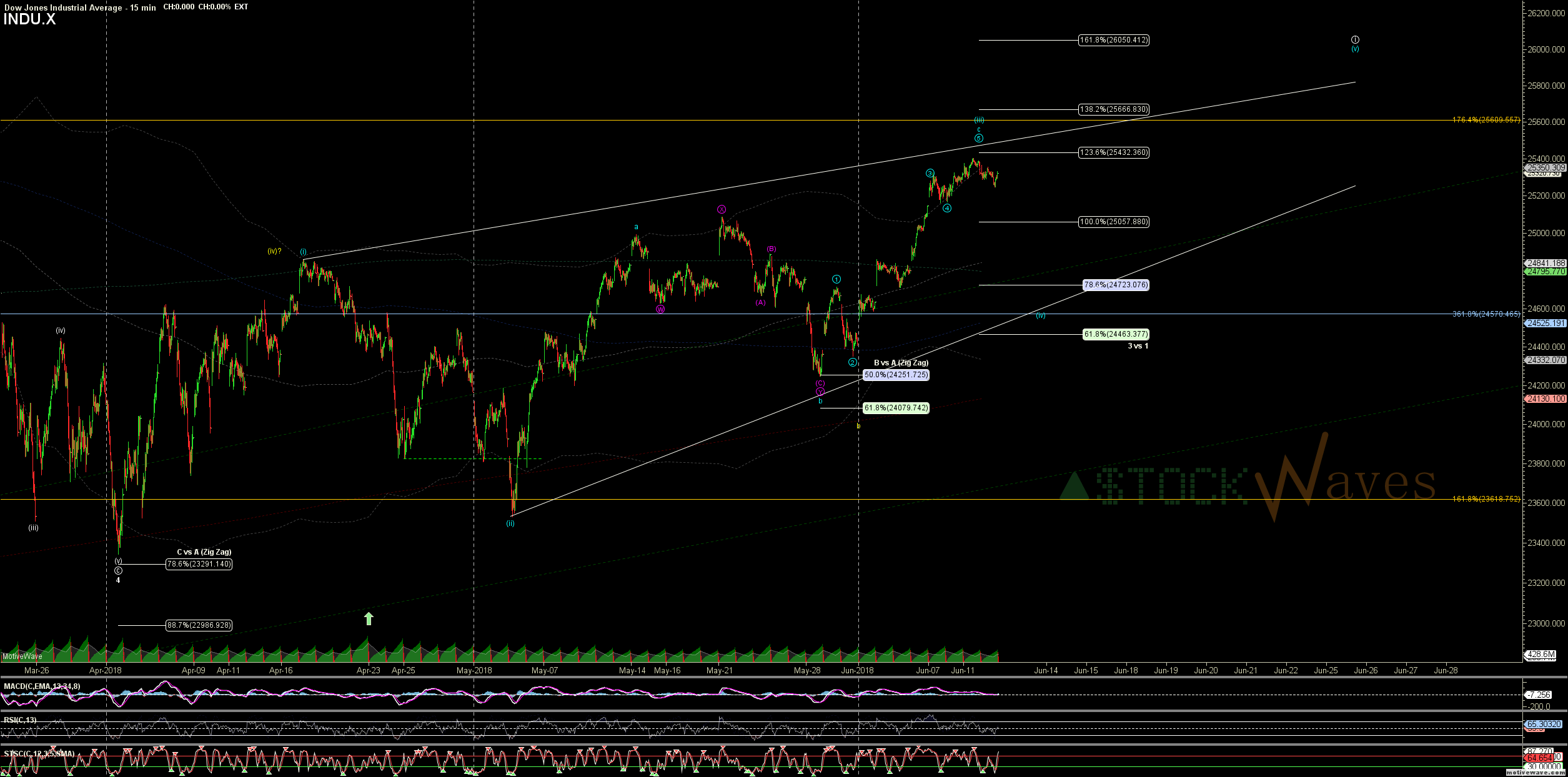Screen dimensions: 1568x777
Task: Select the white circled C label below (v)
Action: click(x=119, y=570)
